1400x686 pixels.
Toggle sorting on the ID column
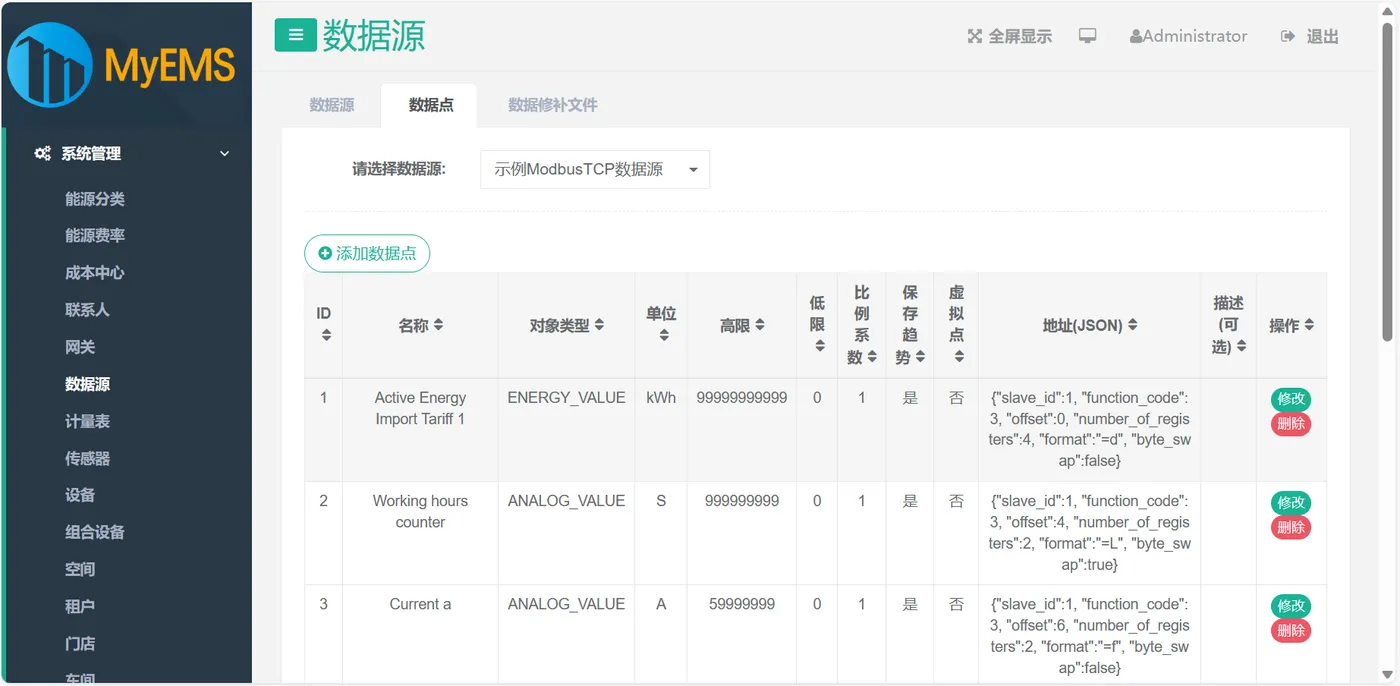323,325
